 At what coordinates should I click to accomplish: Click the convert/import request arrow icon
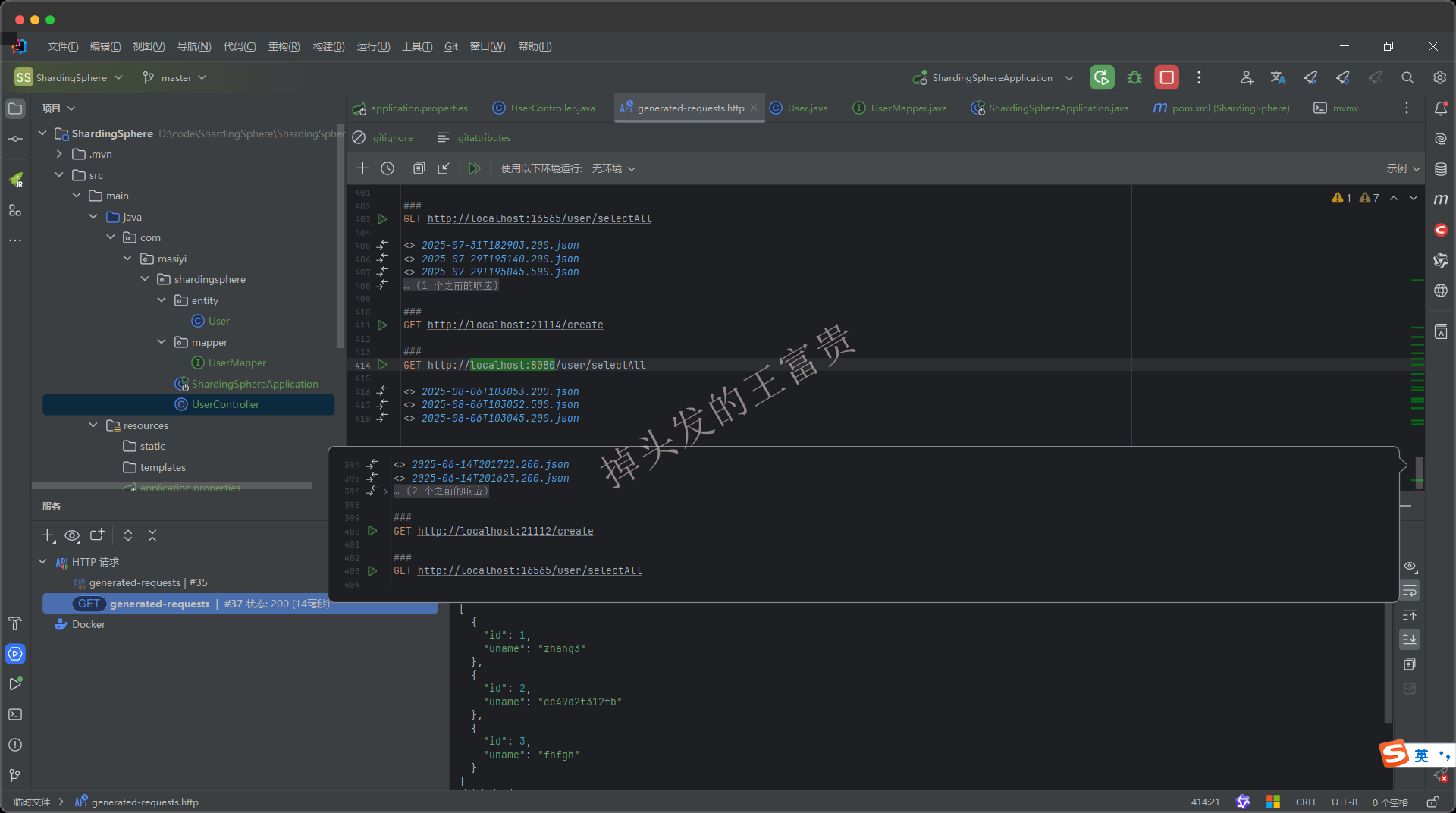[x=444, y=168]
